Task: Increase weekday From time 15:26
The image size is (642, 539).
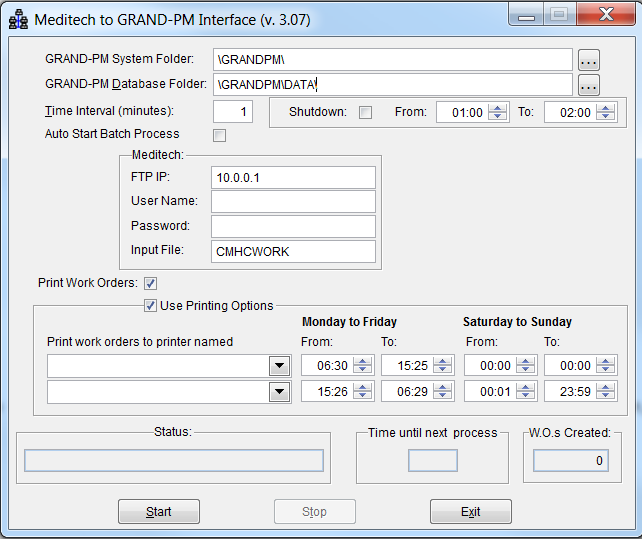Action: [x=362, y=387]
